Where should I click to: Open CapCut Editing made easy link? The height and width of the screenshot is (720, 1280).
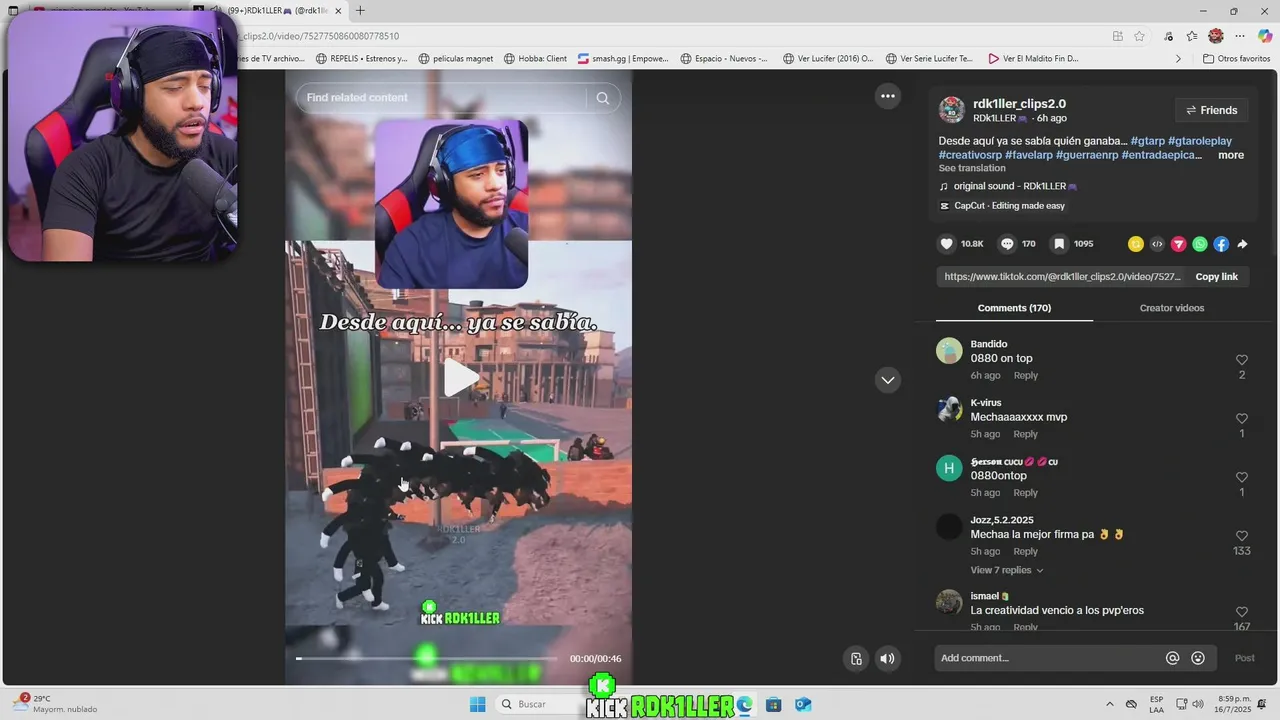1003,206
